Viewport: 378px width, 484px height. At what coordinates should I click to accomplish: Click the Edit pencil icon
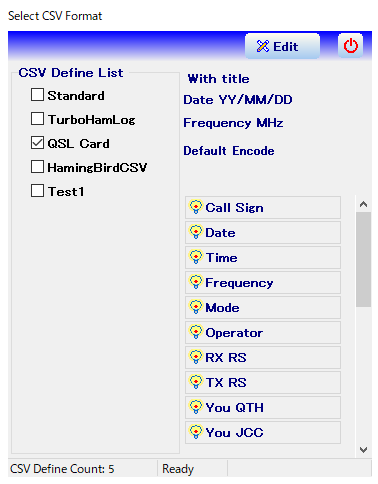[x=263, y=46]
